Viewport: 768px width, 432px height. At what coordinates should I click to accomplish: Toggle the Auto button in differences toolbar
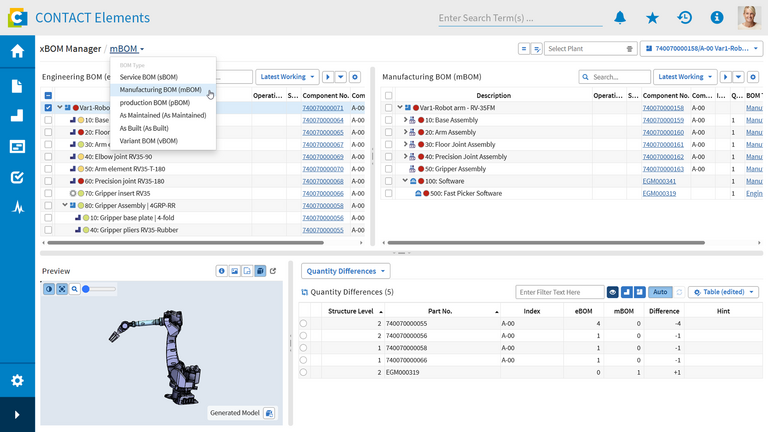[x=660, y=292]
